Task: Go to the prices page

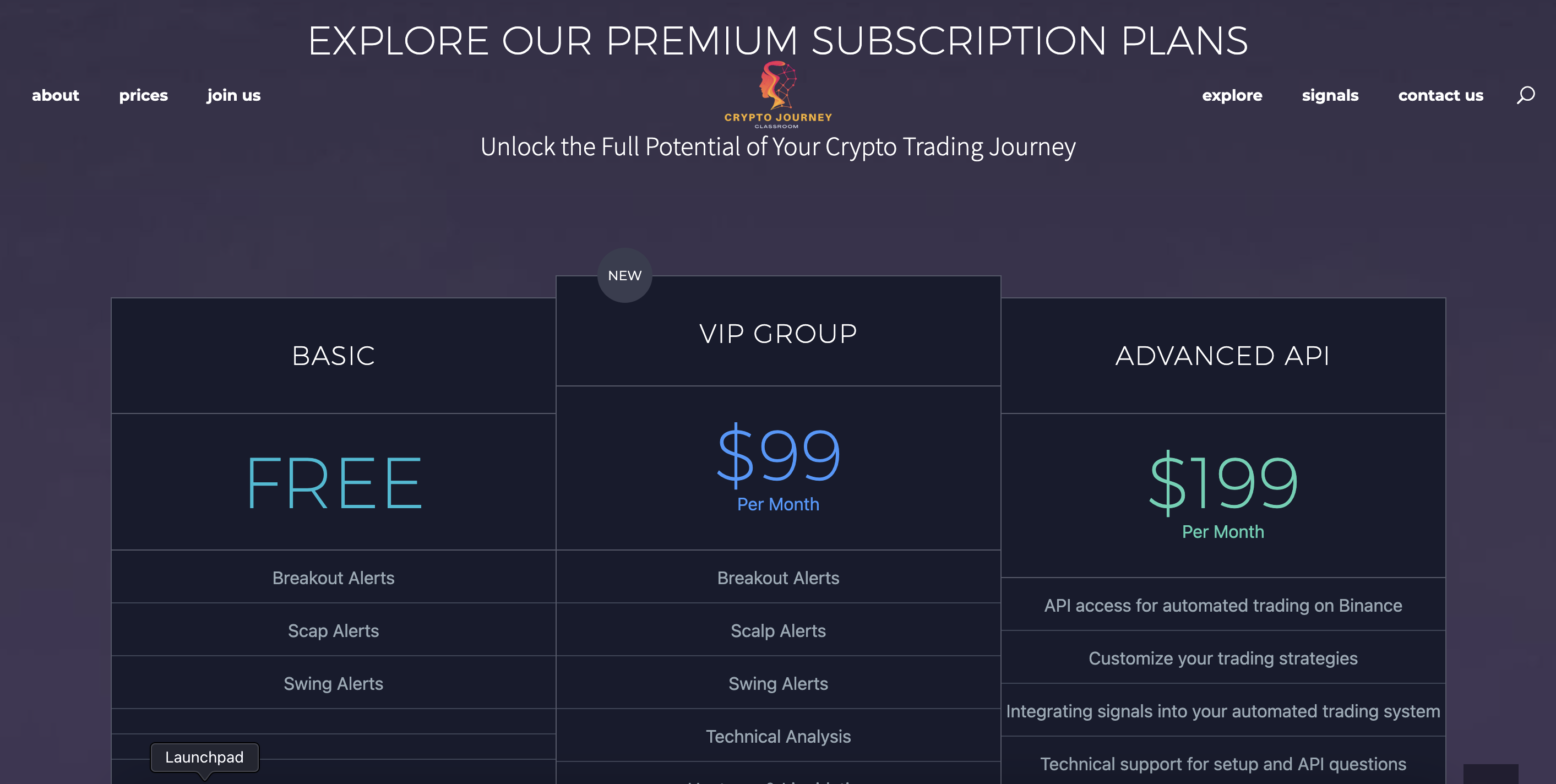Action: (143, 95)
